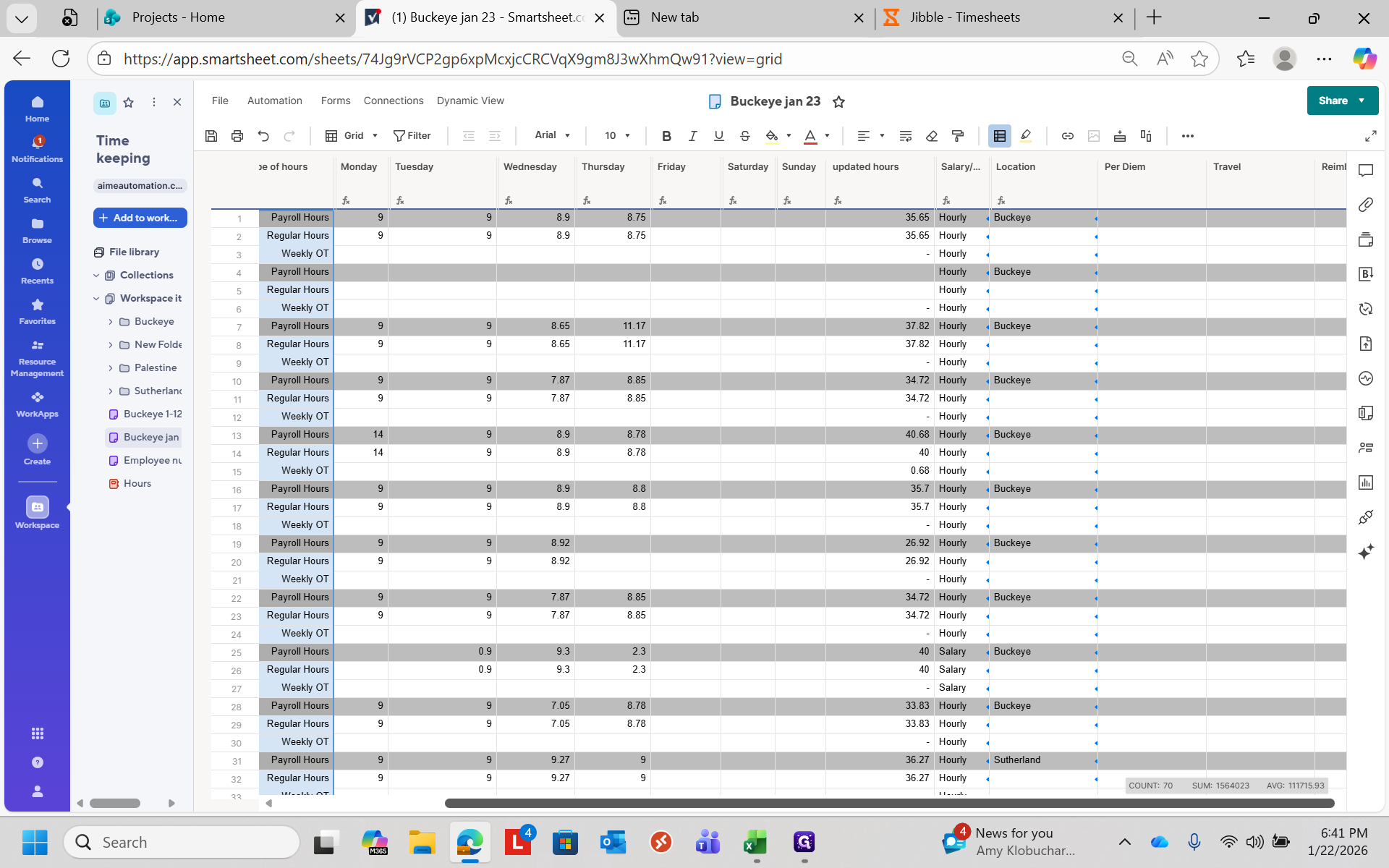Click the Save icon in the toolbar
Image resolution: width=1389 pixels, height=868 pixels.
pos(211,136)
